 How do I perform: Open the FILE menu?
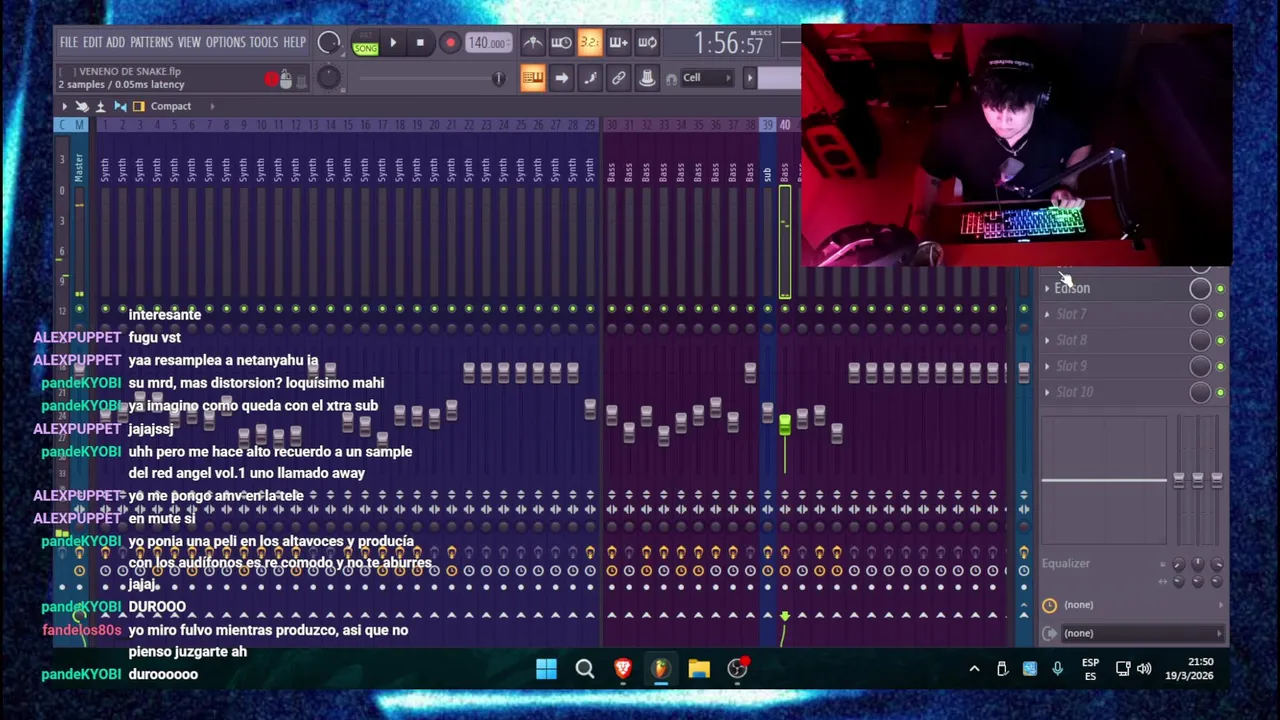[x=68, y=43]
